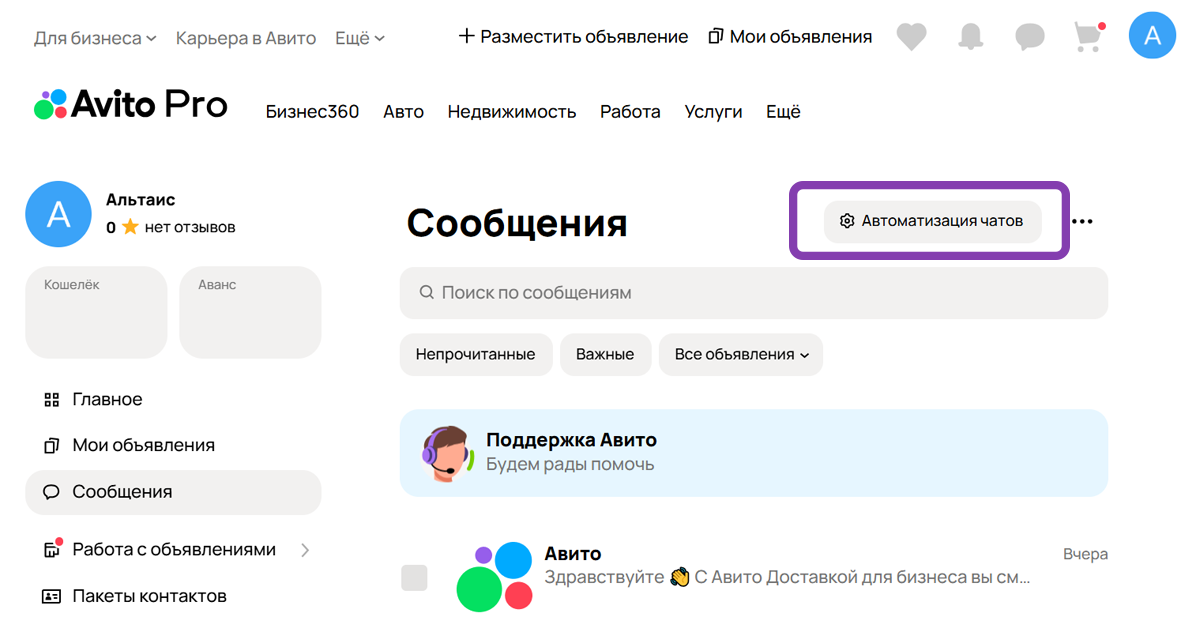Click Разместить объявление

[x=573, y=35]
